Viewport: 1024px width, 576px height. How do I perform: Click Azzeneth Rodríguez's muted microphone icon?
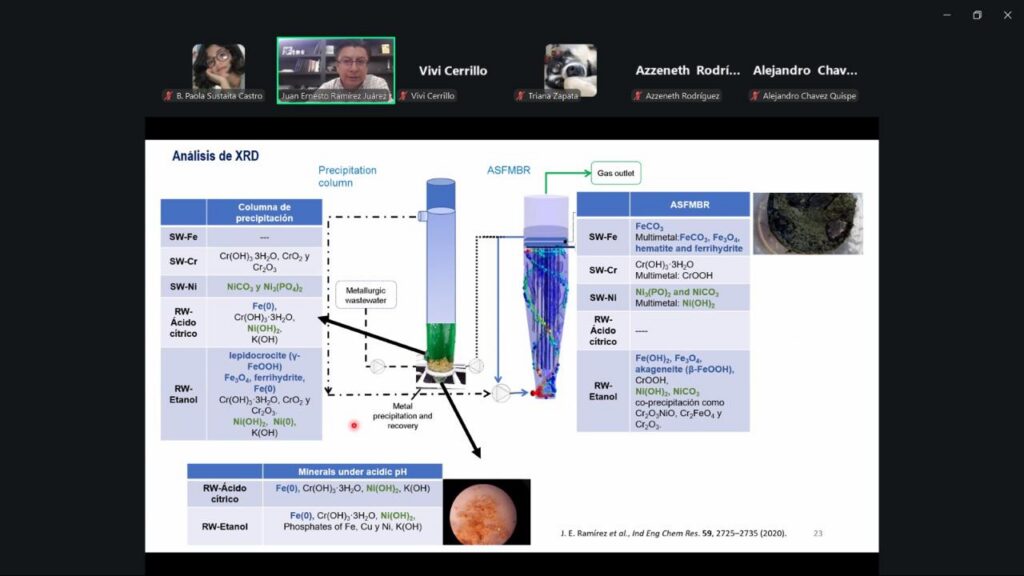click(637, 96)
